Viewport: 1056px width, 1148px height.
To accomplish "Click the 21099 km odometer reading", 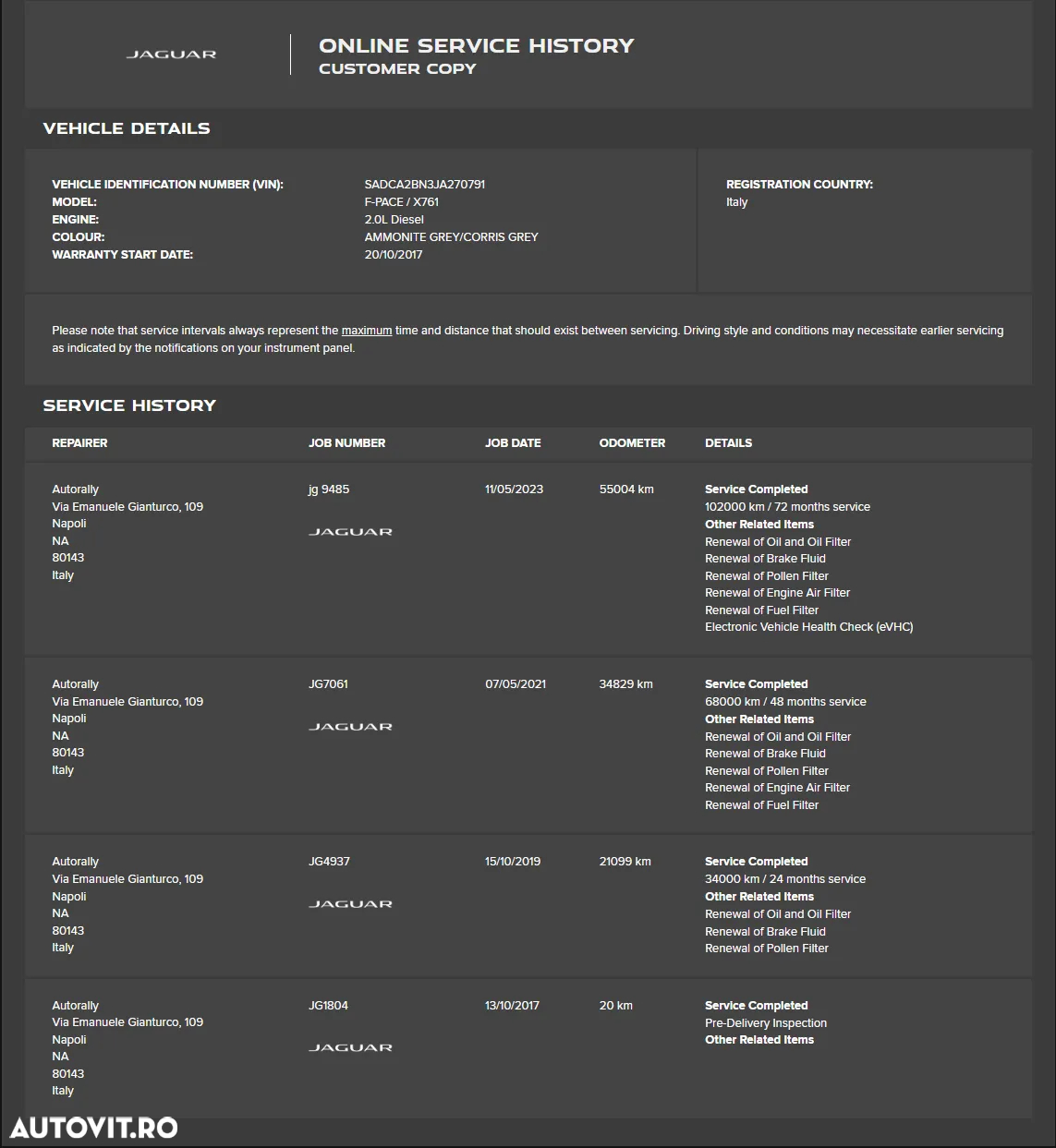I will tap(625, 862).
